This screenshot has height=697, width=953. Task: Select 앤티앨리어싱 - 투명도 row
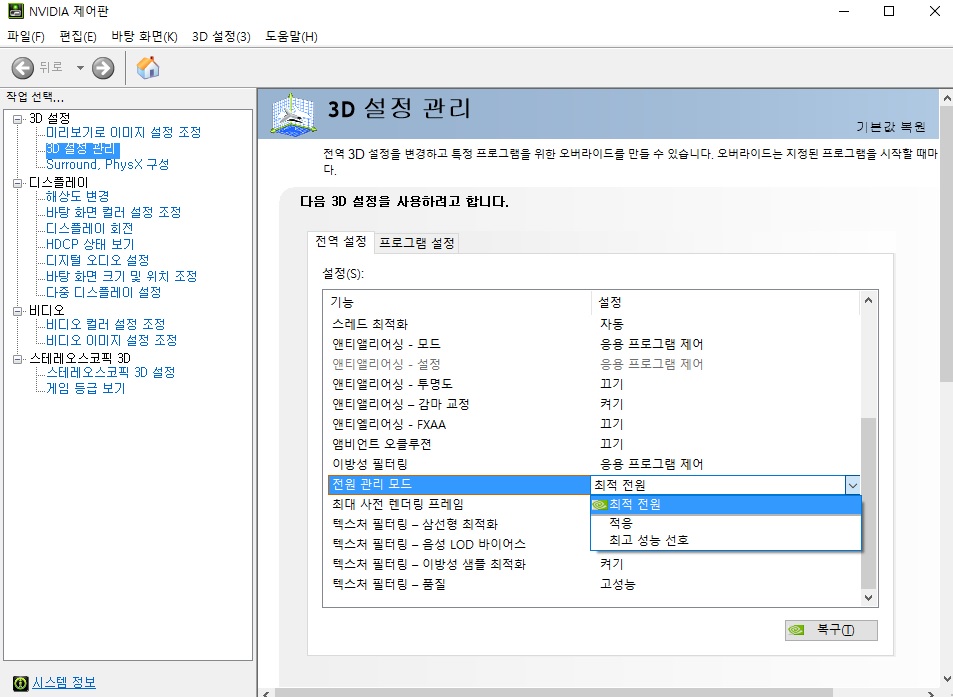pos(593,384)
